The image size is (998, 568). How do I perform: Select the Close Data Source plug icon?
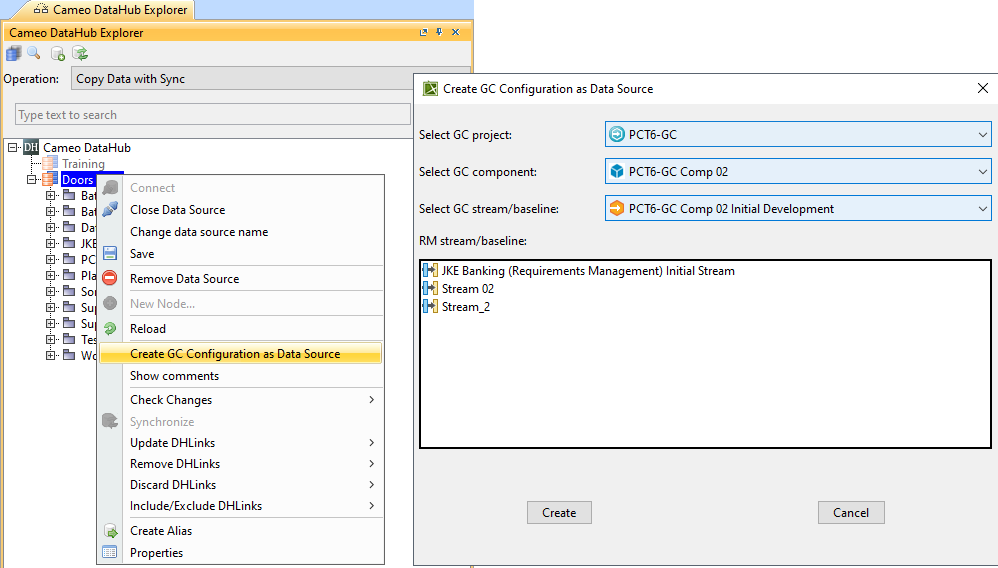pyautogui.click(x=110, y=210)
